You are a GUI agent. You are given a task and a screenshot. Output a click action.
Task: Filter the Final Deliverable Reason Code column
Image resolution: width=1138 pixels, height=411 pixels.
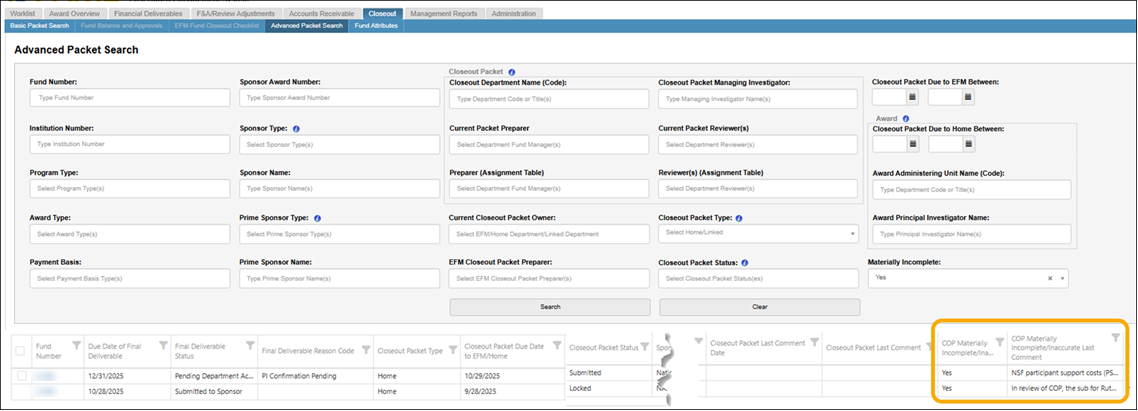[x=365, y=350]
